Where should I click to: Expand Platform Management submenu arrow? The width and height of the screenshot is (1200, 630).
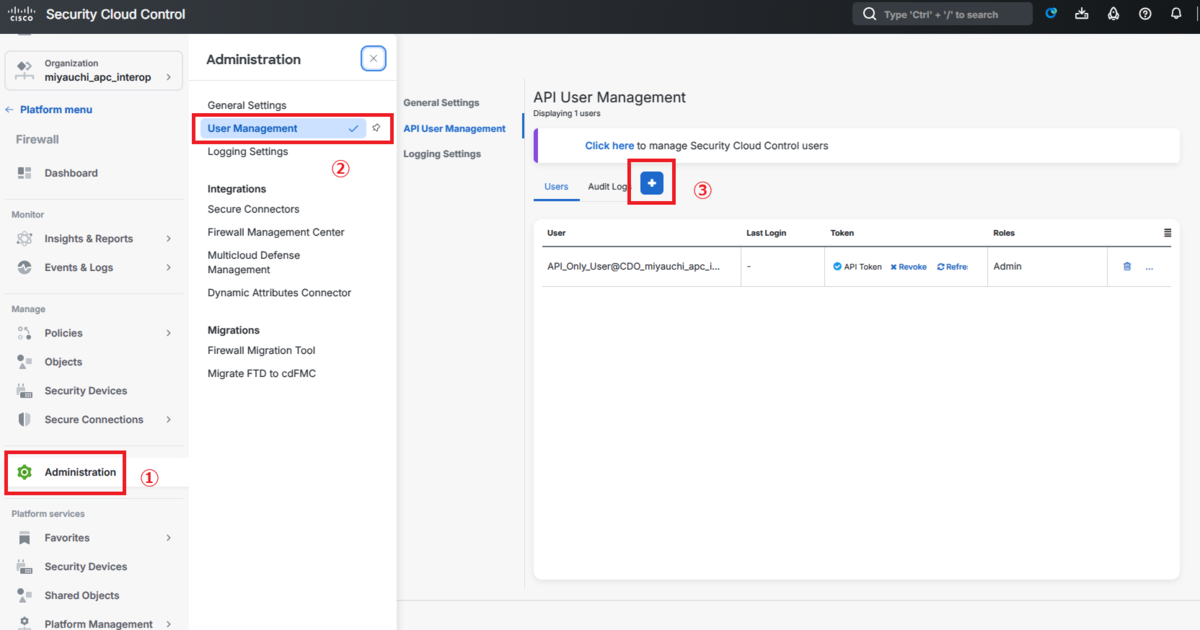point(168,624)
